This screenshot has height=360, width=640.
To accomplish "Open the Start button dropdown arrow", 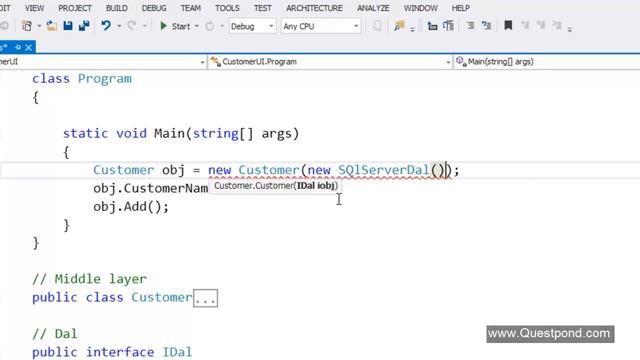I will click(197, 26).
